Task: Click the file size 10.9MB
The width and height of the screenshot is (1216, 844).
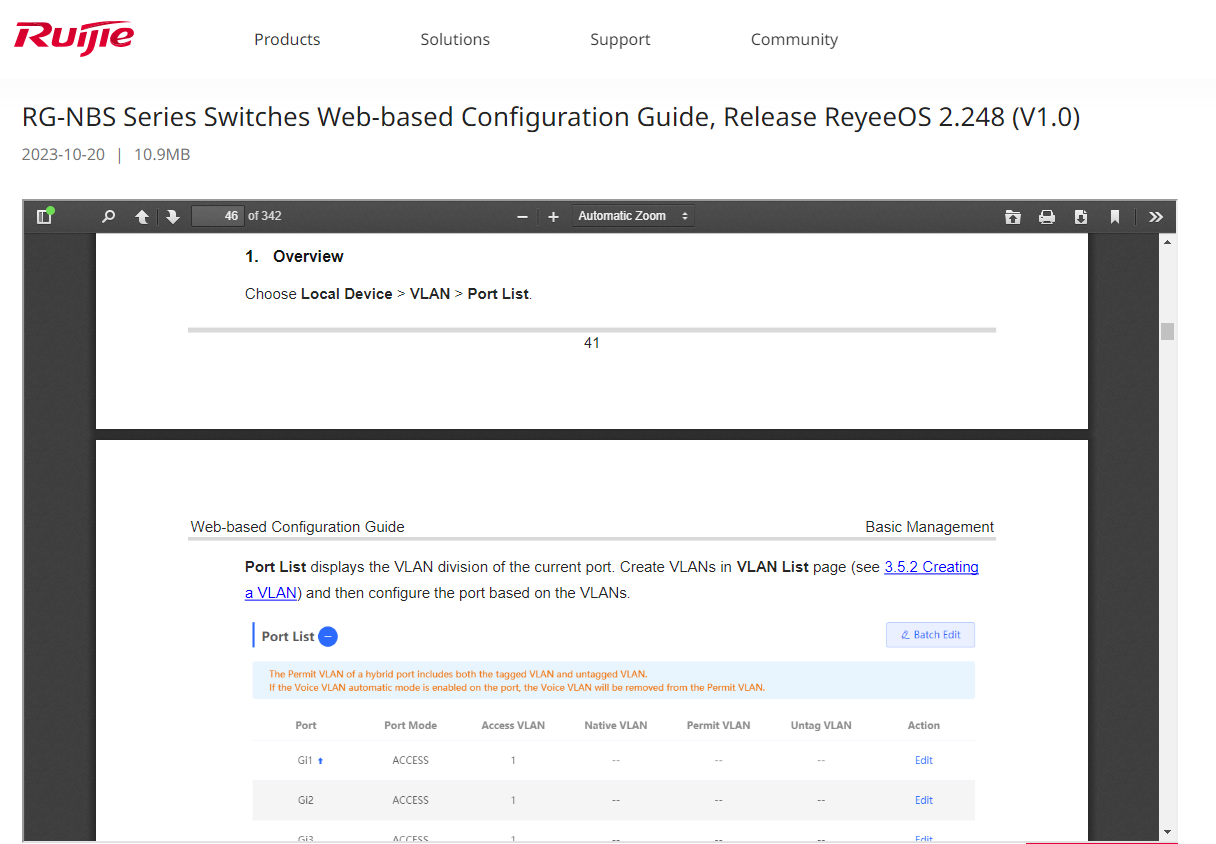Action: 162,154
